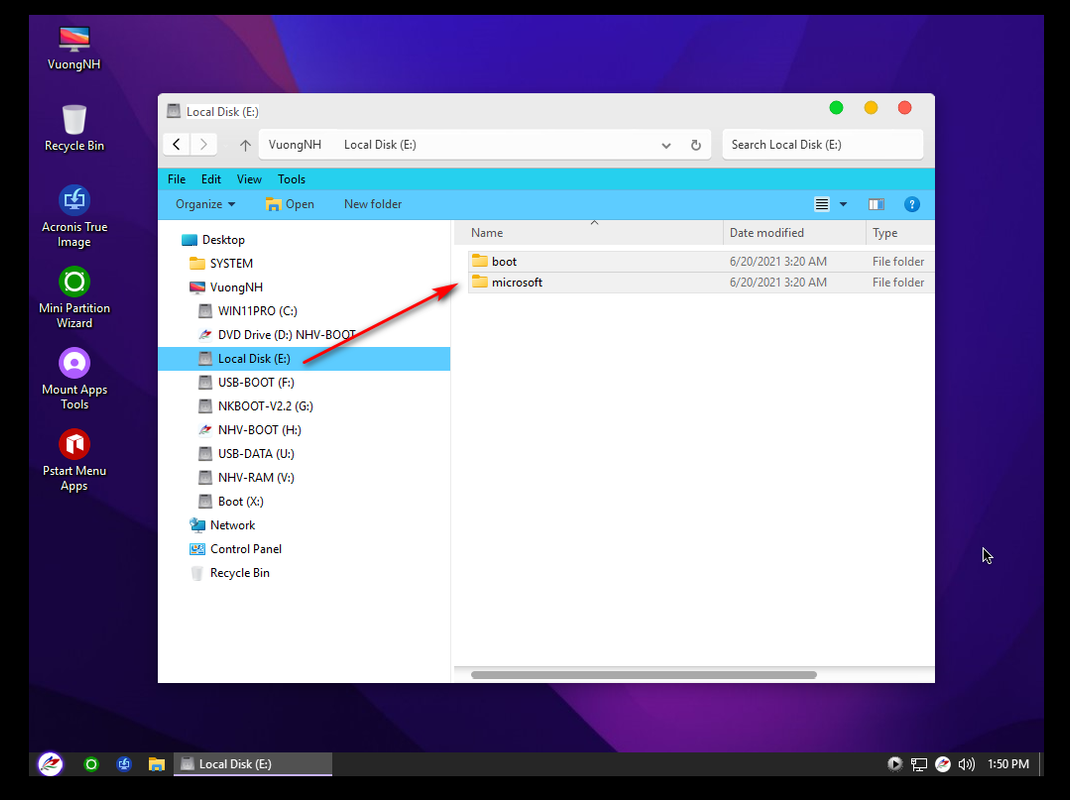
Task: Click VuongNH in the address bar
Action: click(x=295, y=145)
